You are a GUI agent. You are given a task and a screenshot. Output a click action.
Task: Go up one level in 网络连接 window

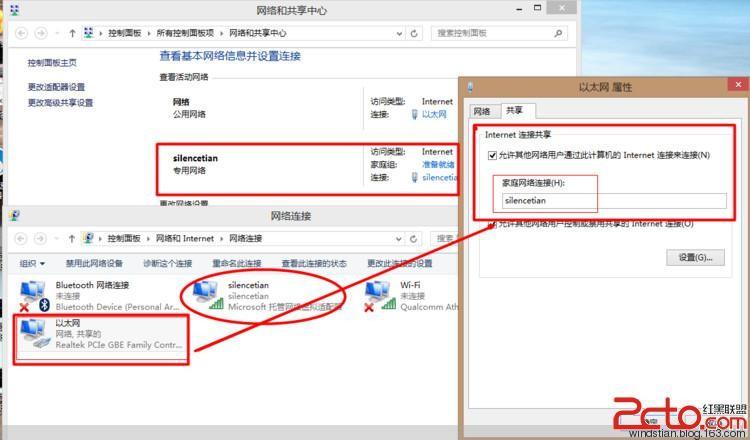[71, 238]
